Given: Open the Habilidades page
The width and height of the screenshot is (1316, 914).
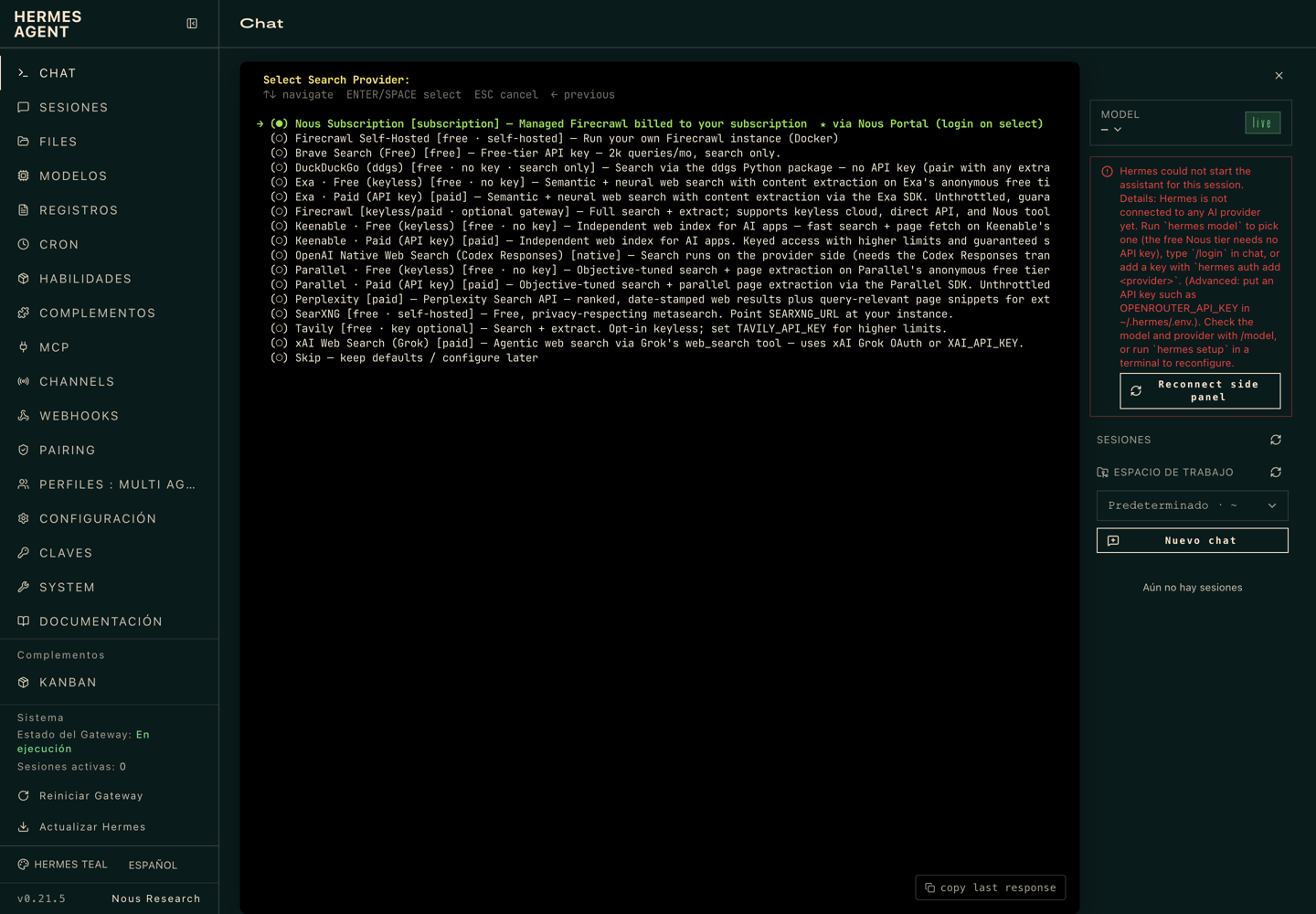Looking at the screenshot, I should point(110,279).
